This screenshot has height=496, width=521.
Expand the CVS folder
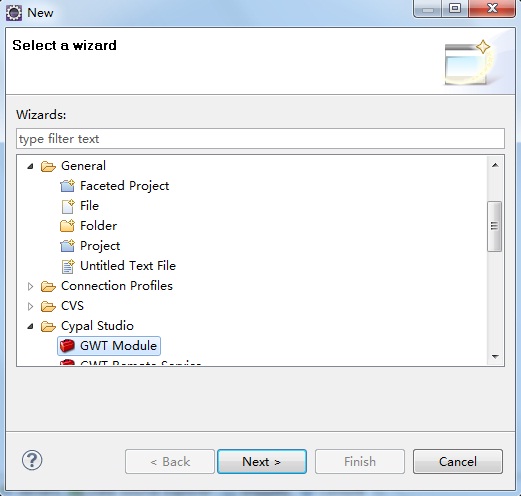[x=30, y=306]
